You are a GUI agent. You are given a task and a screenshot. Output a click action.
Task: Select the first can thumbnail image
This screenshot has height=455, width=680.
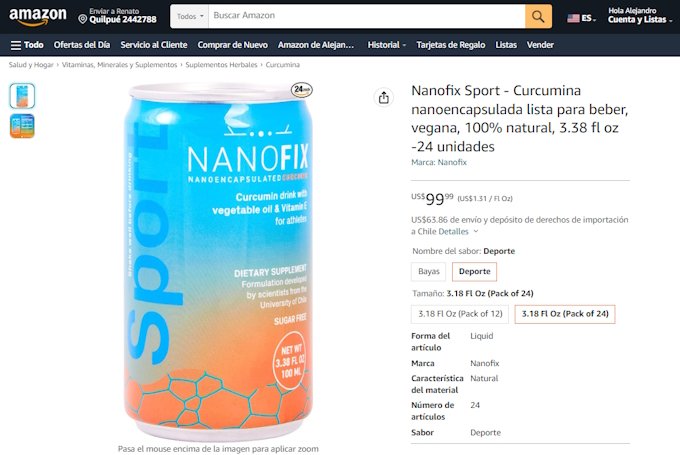coord(22,96)
